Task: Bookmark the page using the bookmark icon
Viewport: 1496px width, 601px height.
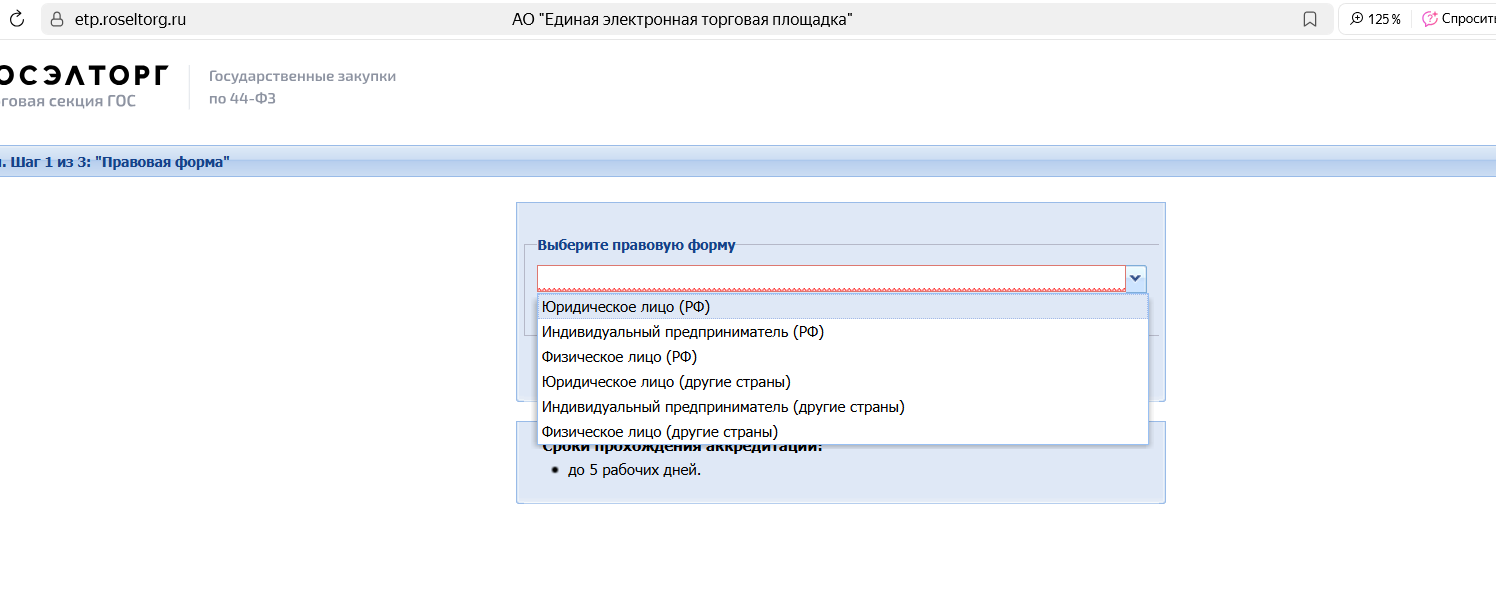Action: (1310, 19)
